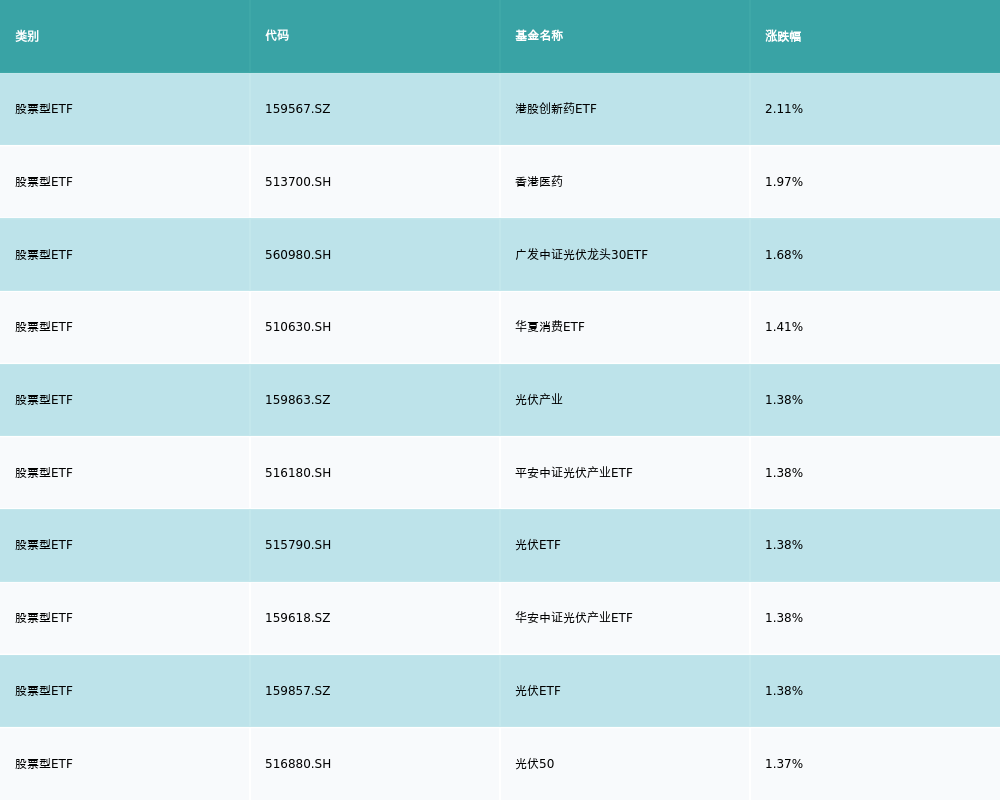Click the 代码 column header
1000x800 pixels.
(x=277, y=36)
